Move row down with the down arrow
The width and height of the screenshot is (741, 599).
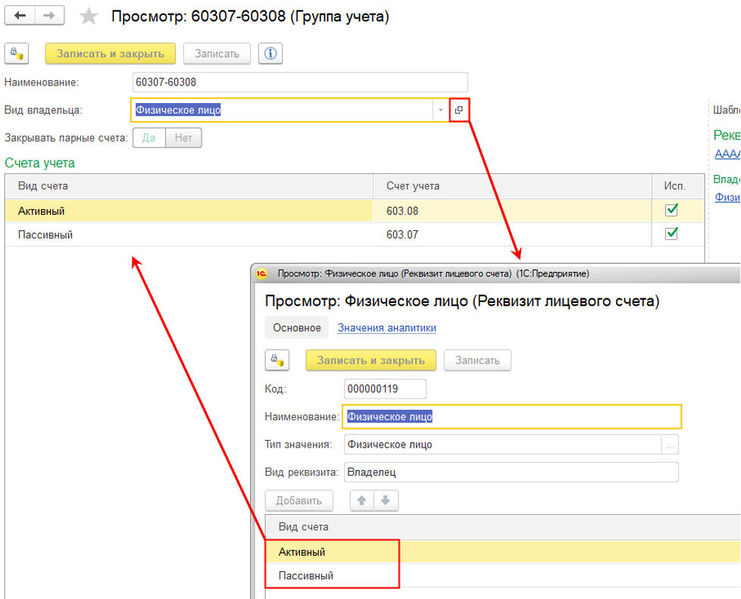click(385, 500)
